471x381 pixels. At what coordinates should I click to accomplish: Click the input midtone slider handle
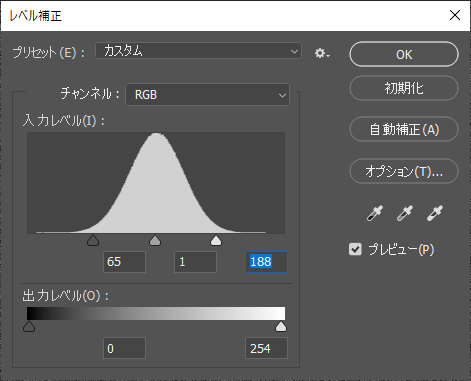pos(155,240)
